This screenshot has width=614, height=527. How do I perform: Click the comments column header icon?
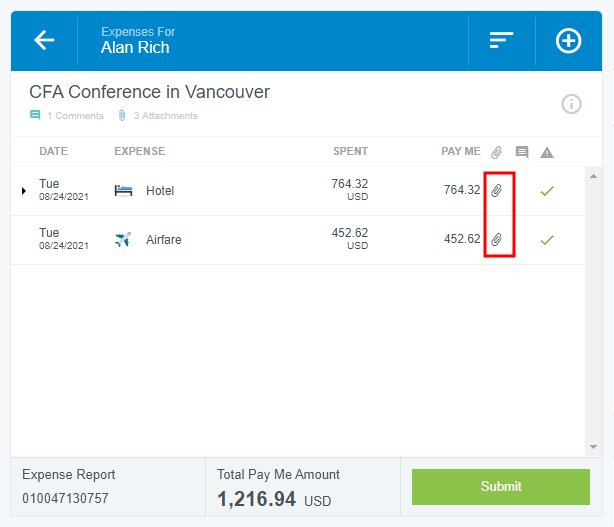522,152
